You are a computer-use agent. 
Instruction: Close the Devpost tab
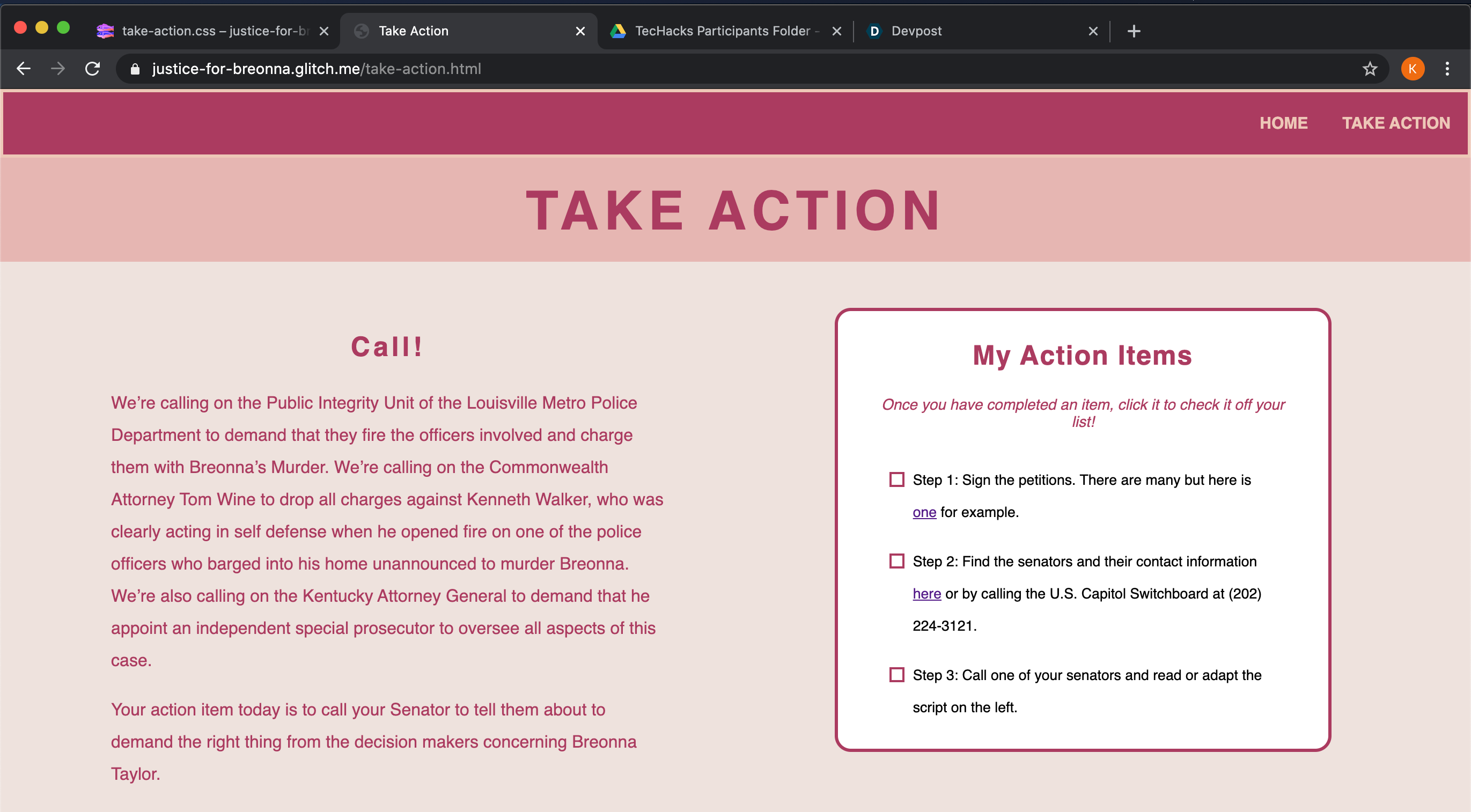(1092, 31)
